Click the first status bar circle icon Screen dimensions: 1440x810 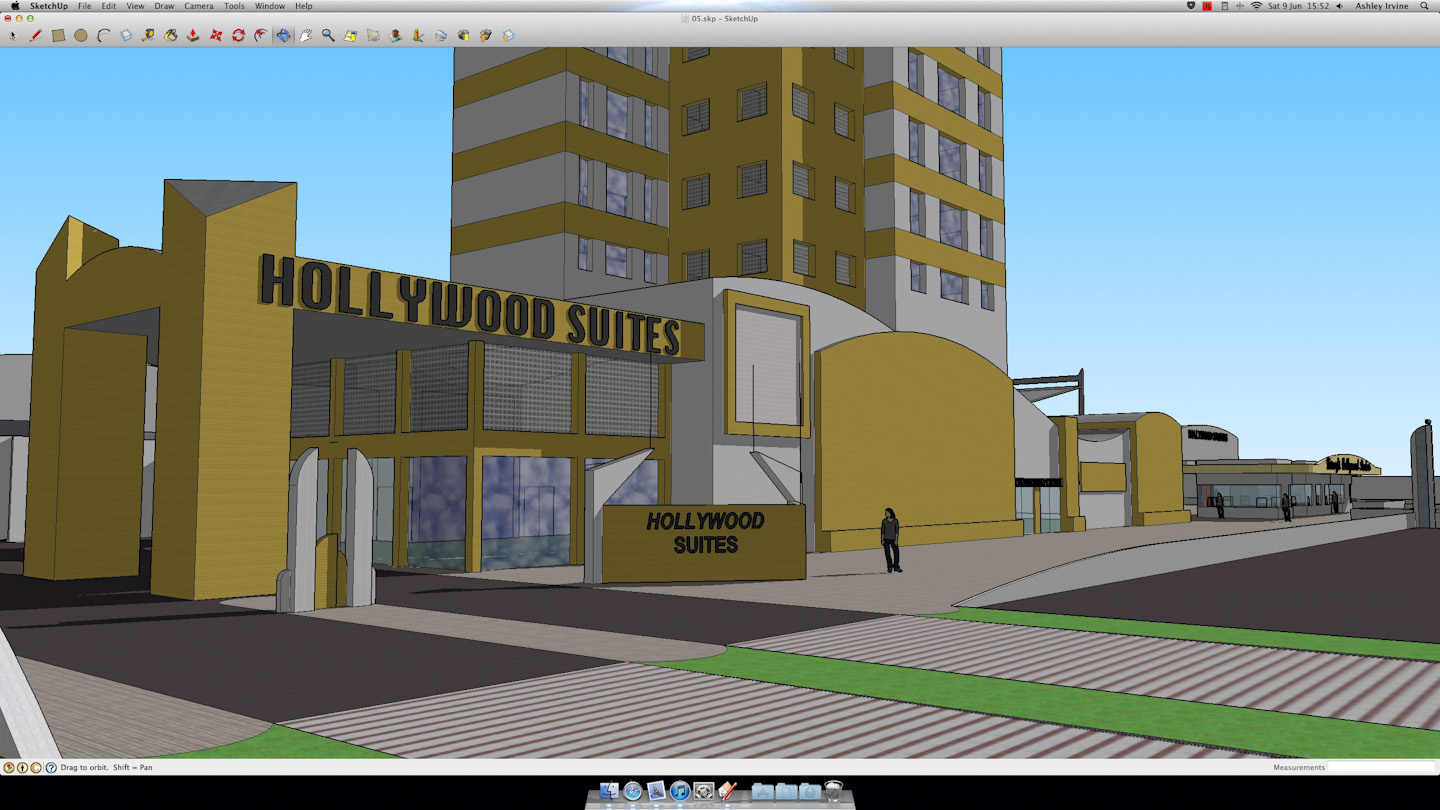coord(9,768)
